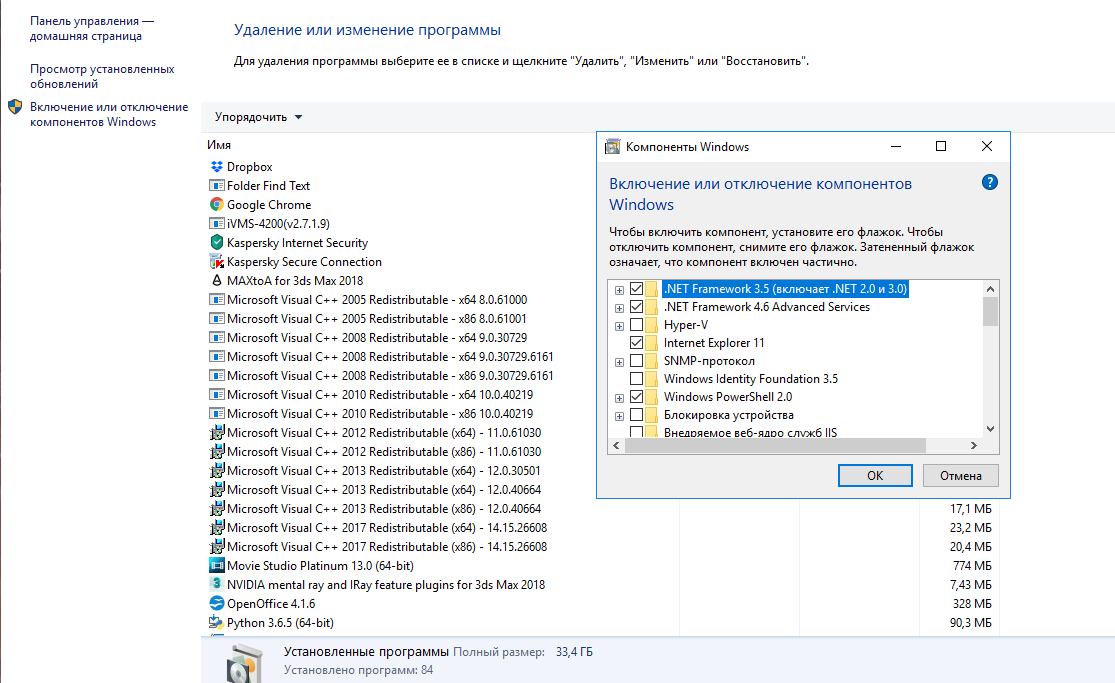Screen dimensions: 1115x683
Task: Click the horizontal scrollbar thumb in components list
Action: click(775, 445)
